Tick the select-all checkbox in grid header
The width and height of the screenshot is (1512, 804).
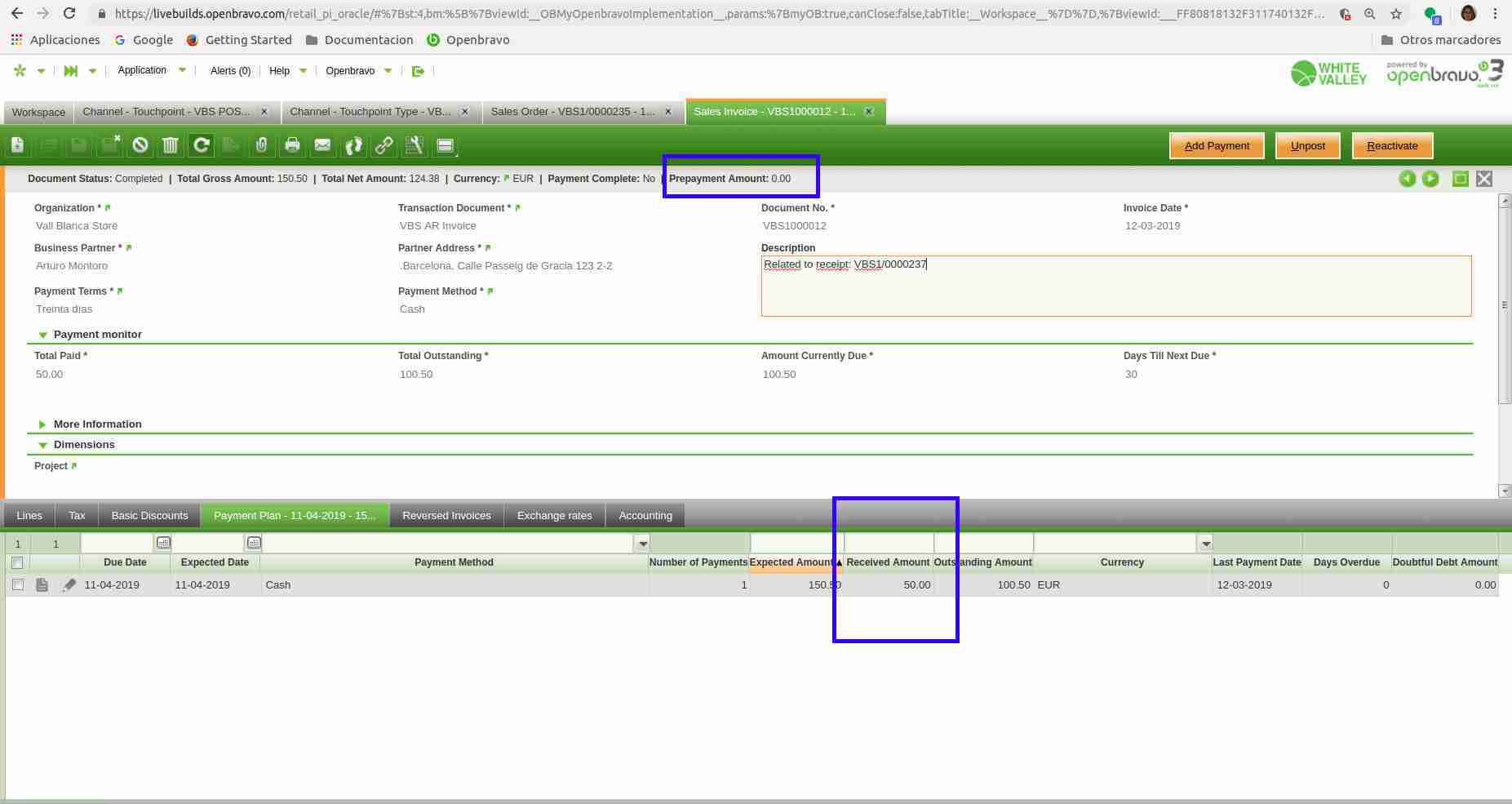[17, 562]
